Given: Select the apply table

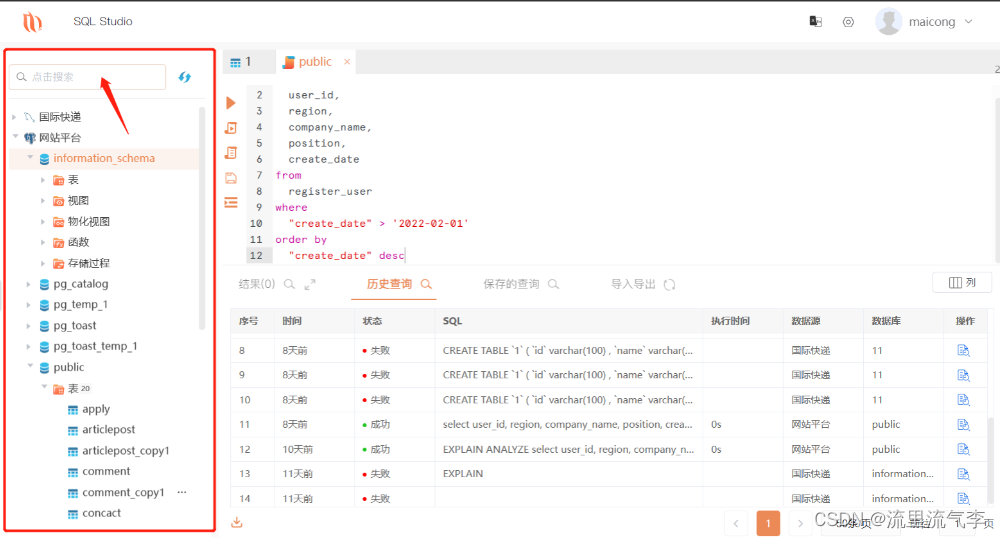Looking at the screenshot, I should click(96, 409).
